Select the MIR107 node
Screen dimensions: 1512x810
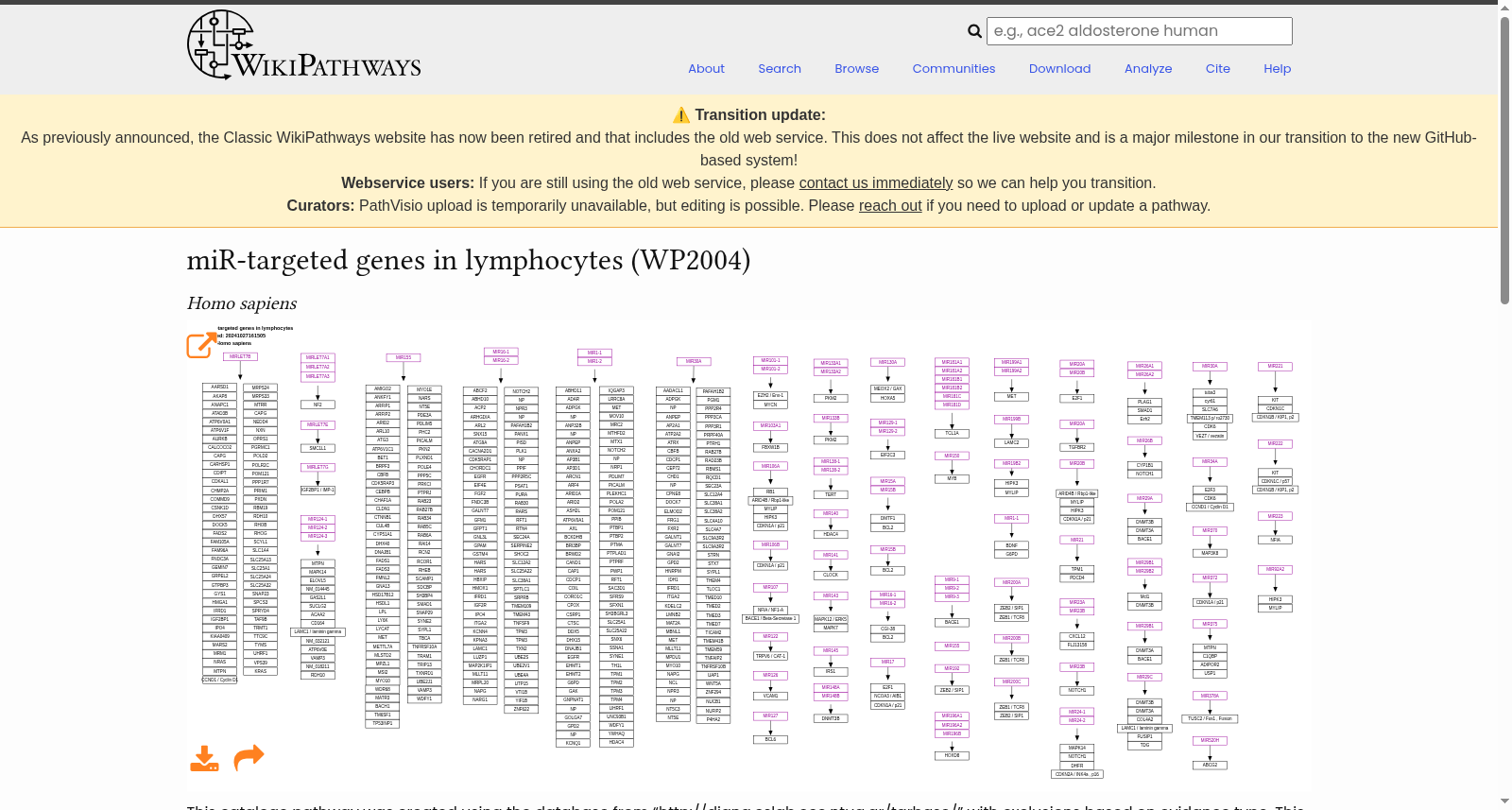pyautogui.click(x=770, y=588)
